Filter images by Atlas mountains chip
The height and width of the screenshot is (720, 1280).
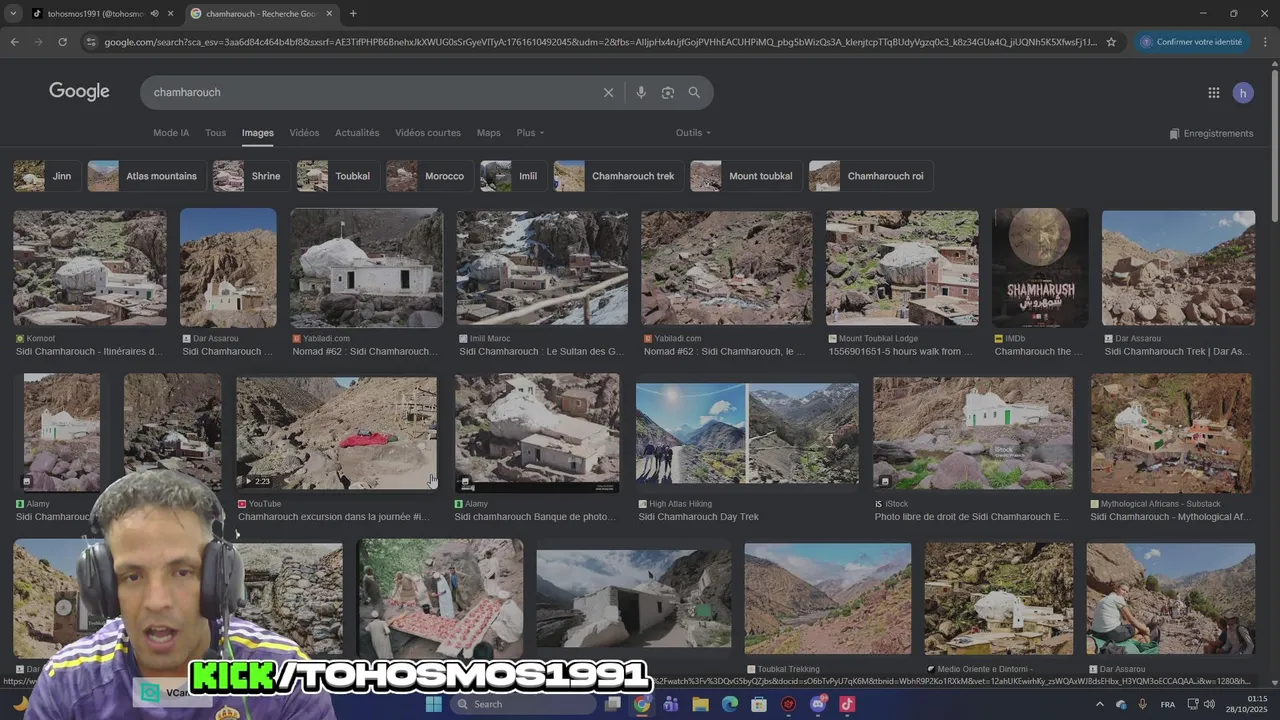point(147,176)
